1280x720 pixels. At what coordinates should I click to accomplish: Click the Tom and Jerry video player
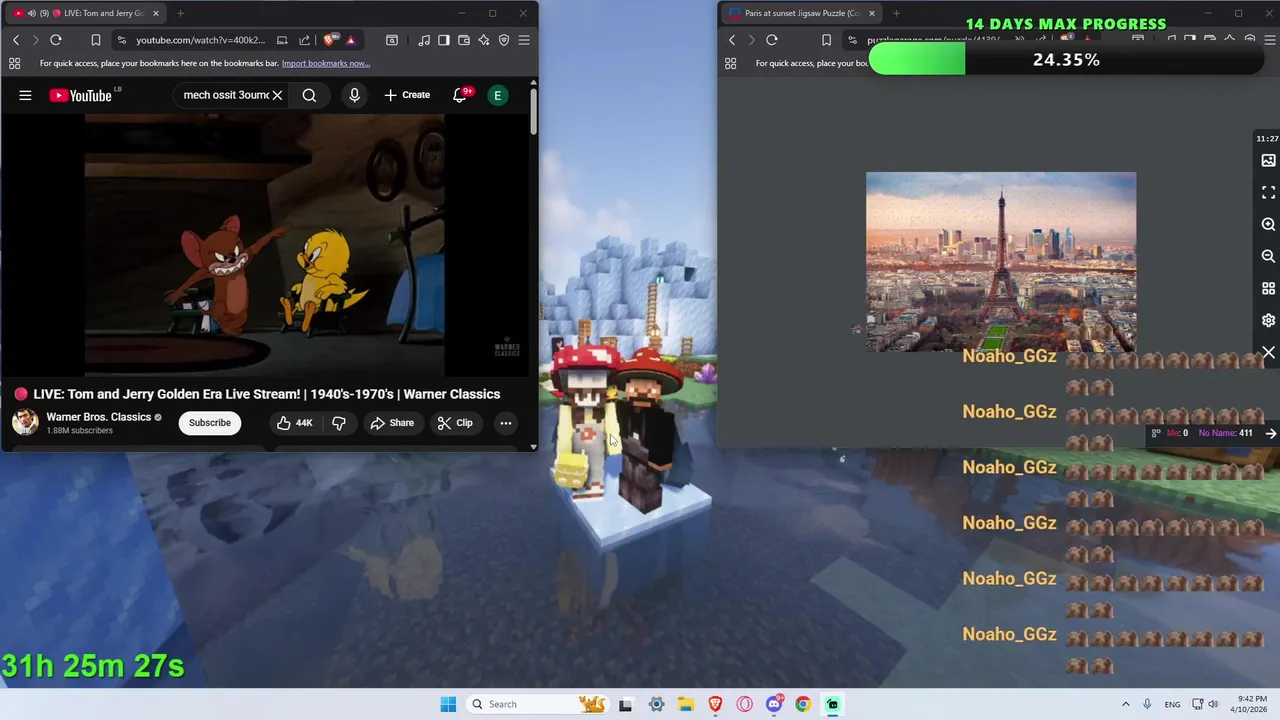pos(265,245)
